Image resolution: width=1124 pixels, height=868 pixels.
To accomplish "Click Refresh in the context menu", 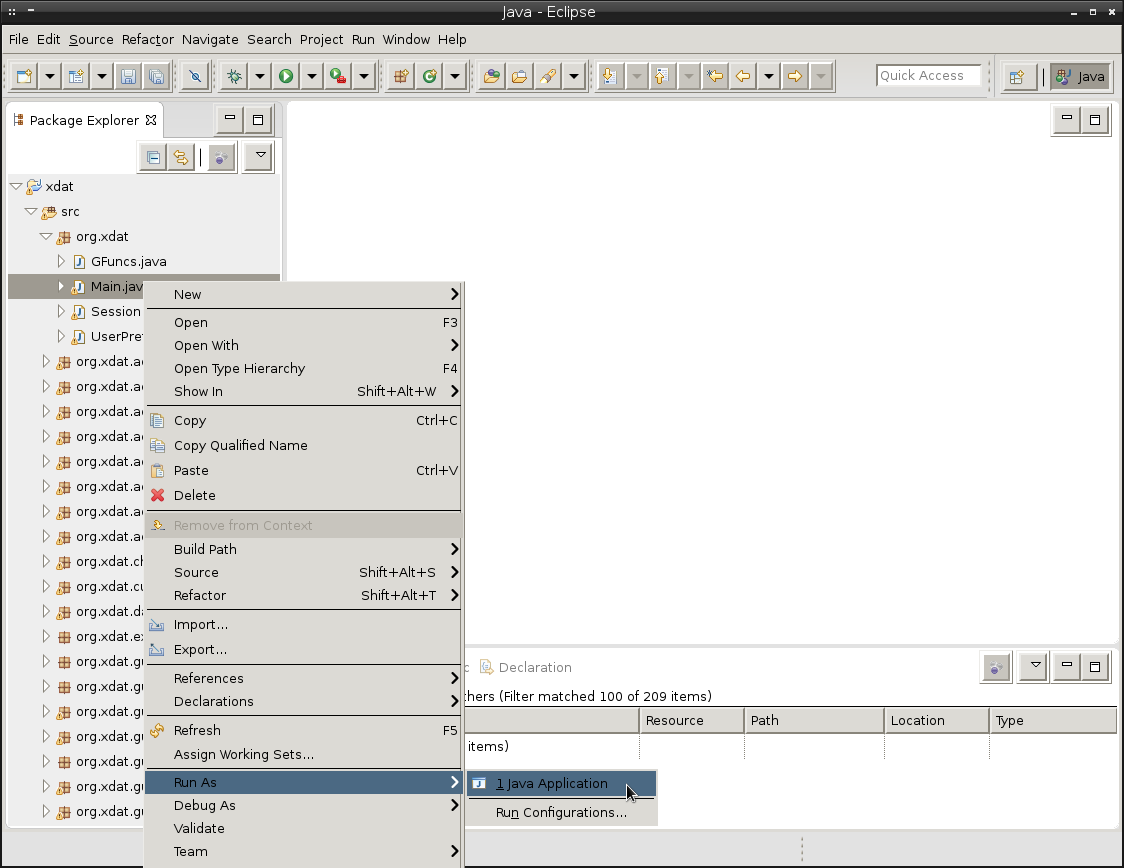I will (303, 730).
